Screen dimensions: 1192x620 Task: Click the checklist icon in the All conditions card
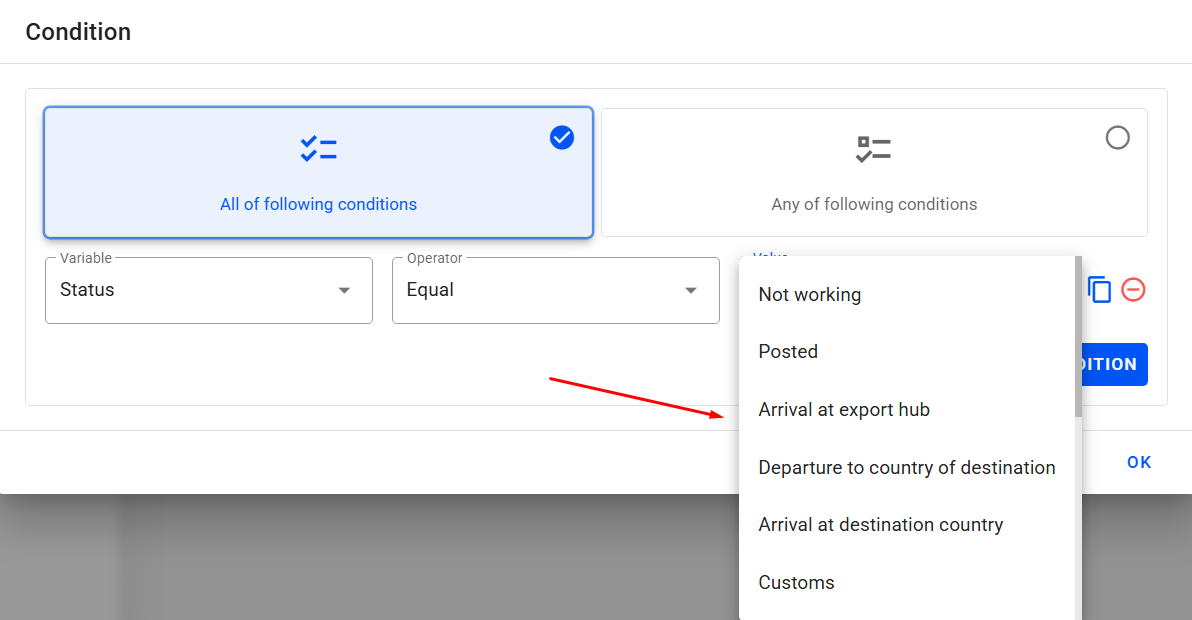click(318, 150)
